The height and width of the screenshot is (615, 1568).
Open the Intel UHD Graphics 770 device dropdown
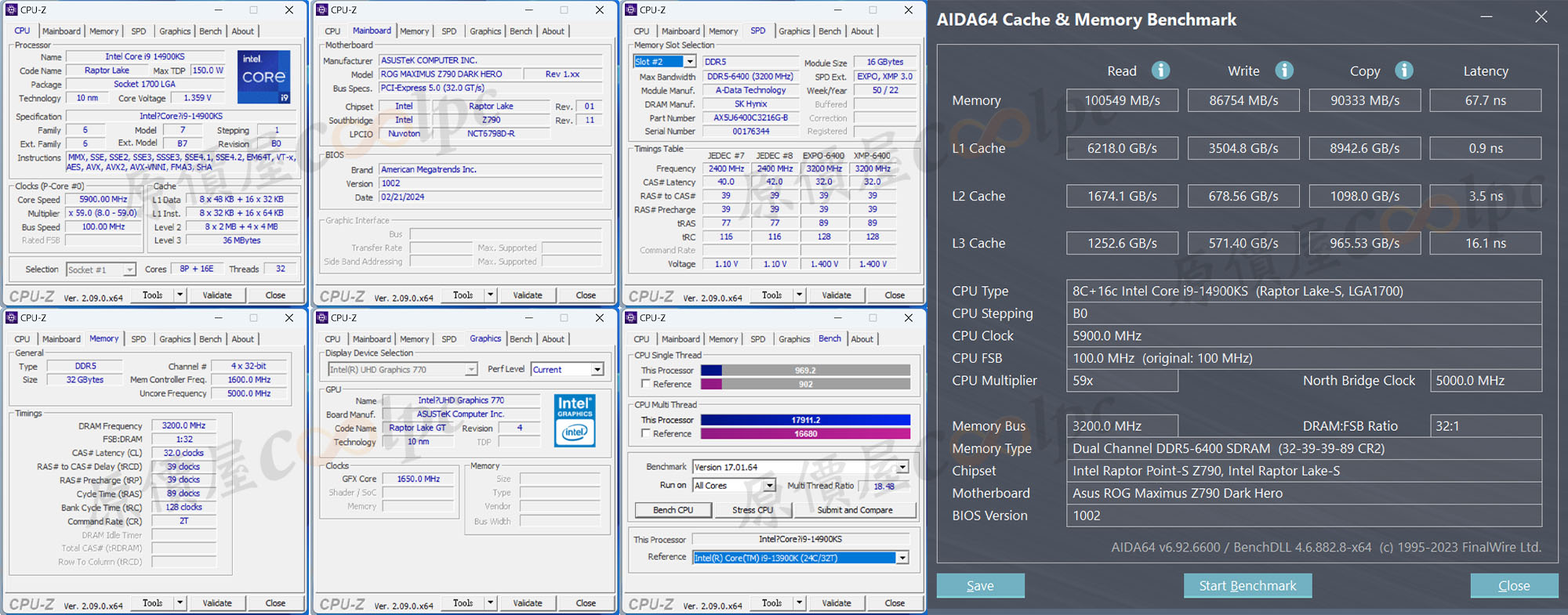click(x=471, y=370)
